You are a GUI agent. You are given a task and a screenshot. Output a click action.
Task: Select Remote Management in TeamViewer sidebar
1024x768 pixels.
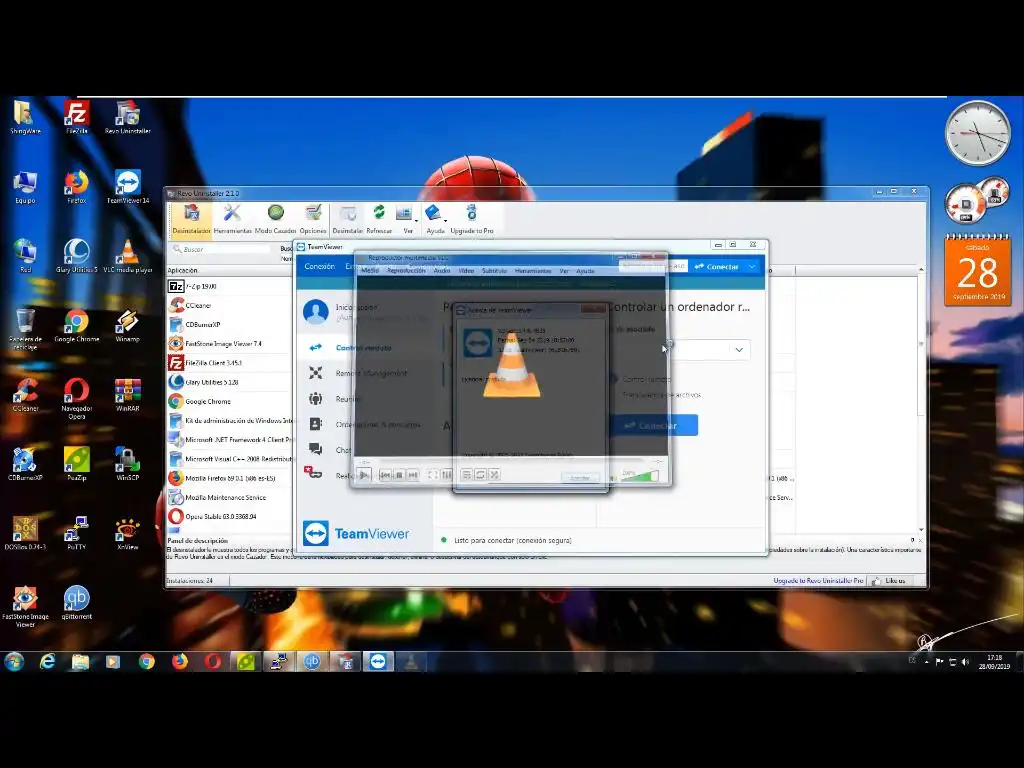click(x=366, y=373)
